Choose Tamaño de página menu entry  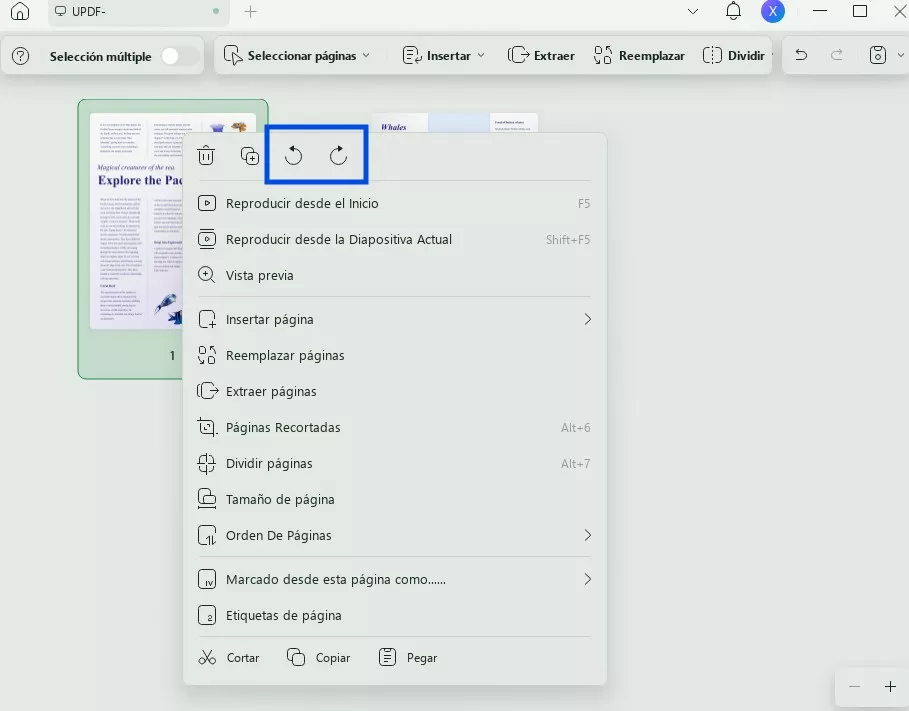tap(394, 499)
